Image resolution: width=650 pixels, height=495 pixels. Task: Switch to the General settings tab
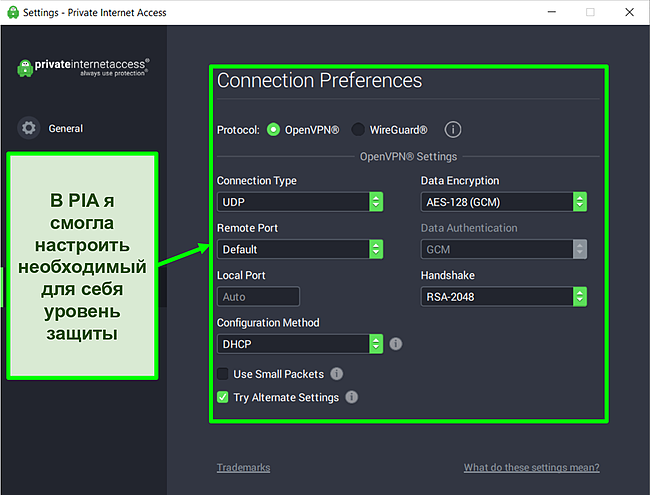tap(65, 129)
